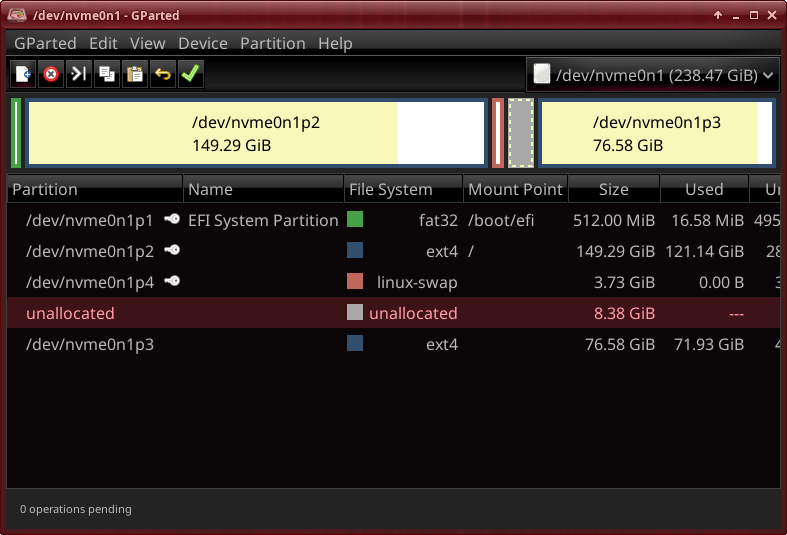Click the New partition toolbar icon
This screenshot has height=535, width=787.
(x=23, y=74)
